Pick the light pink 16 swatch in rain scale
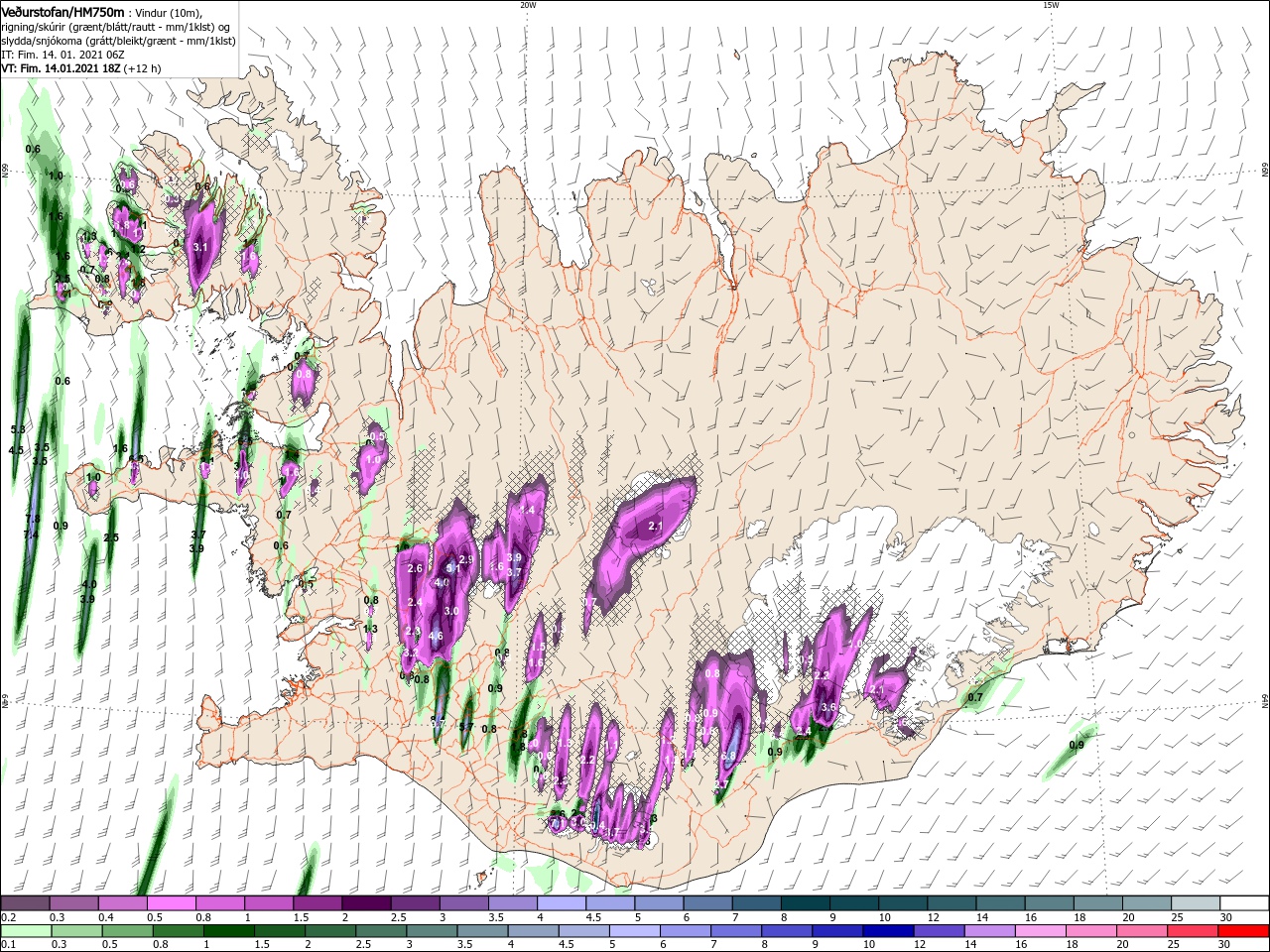Viewport: 1270px width, 952px height. [x=1041, y=931]
